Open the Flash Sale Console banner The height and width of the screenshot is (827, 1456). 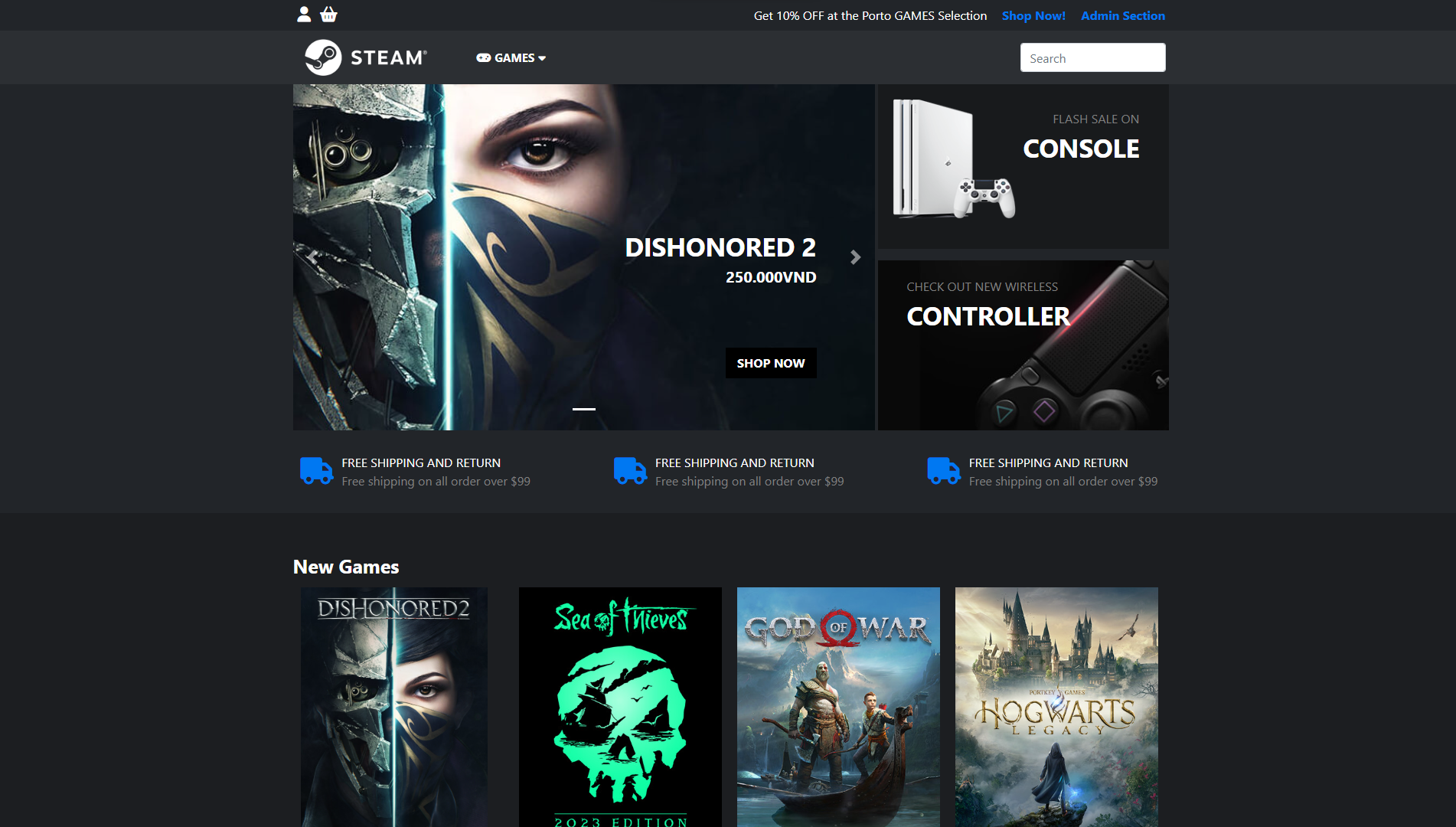[x=1023, y=166]
